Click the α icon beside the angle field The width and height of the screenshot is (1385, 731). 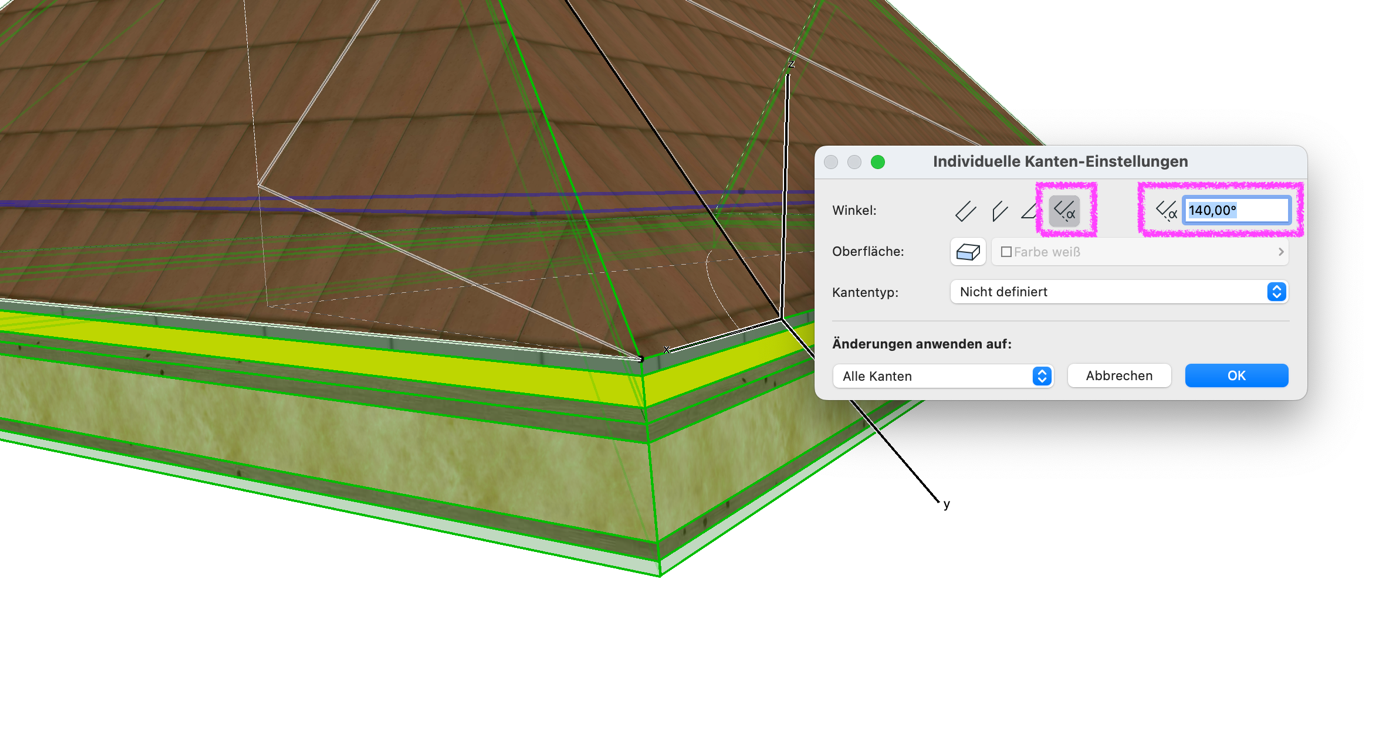pyautogui.click(x=1166, y=210)
